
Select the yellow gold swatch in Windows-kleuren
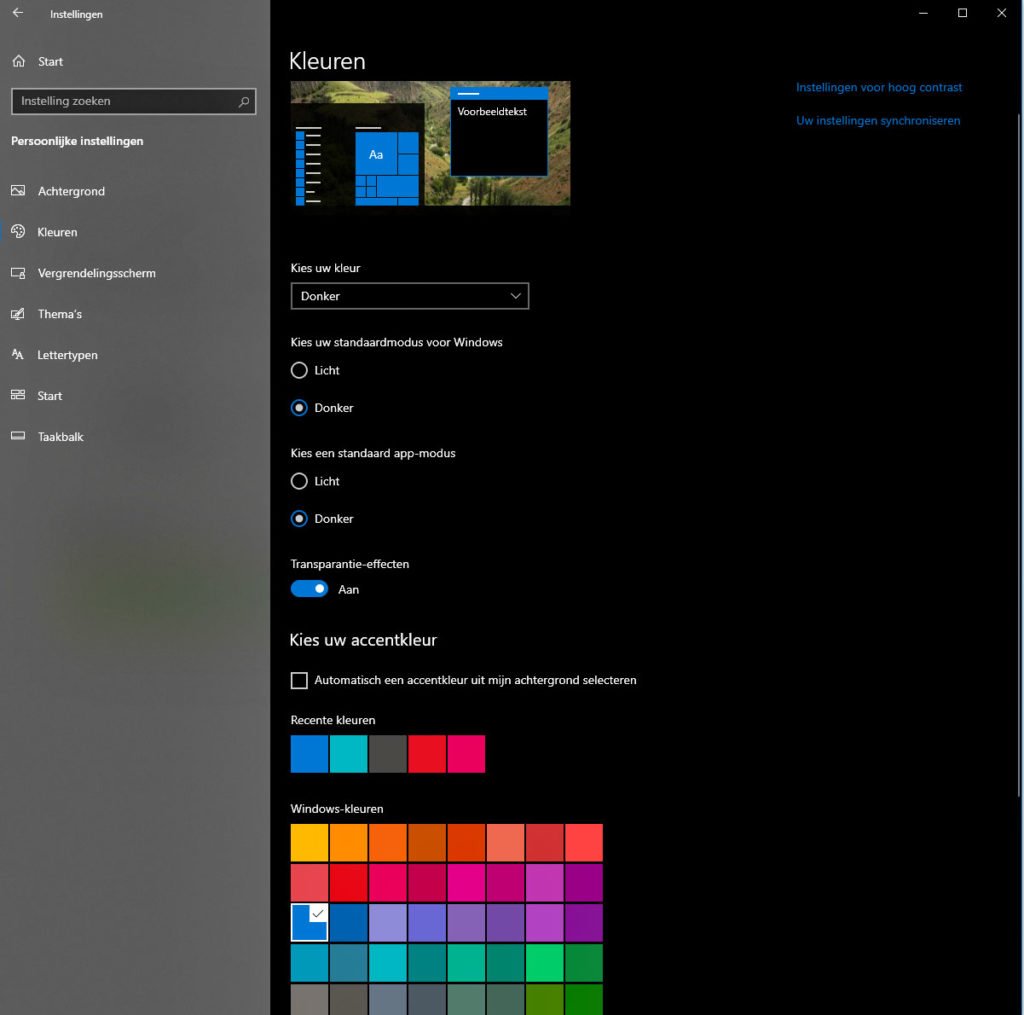coord(310,843)
